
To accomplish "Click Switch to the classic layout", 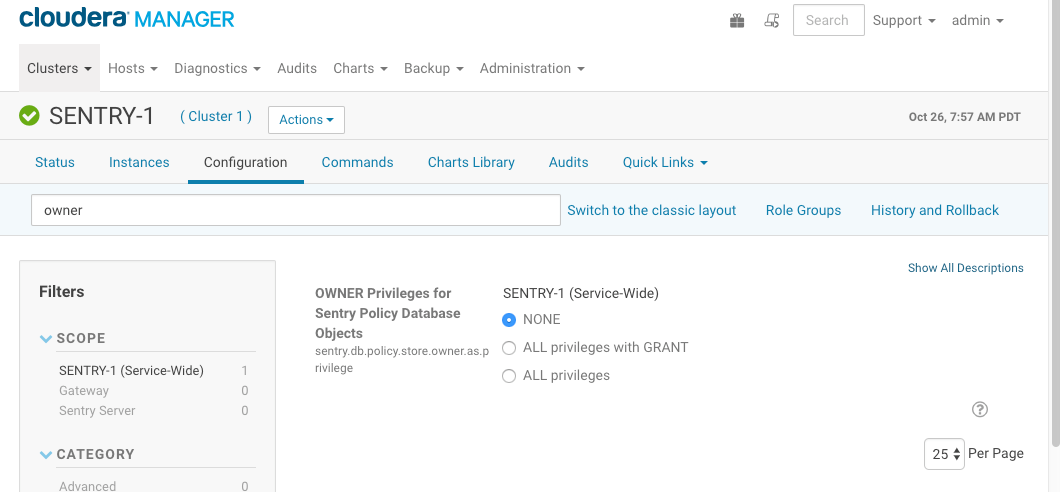I will click(x=652, y=210).
